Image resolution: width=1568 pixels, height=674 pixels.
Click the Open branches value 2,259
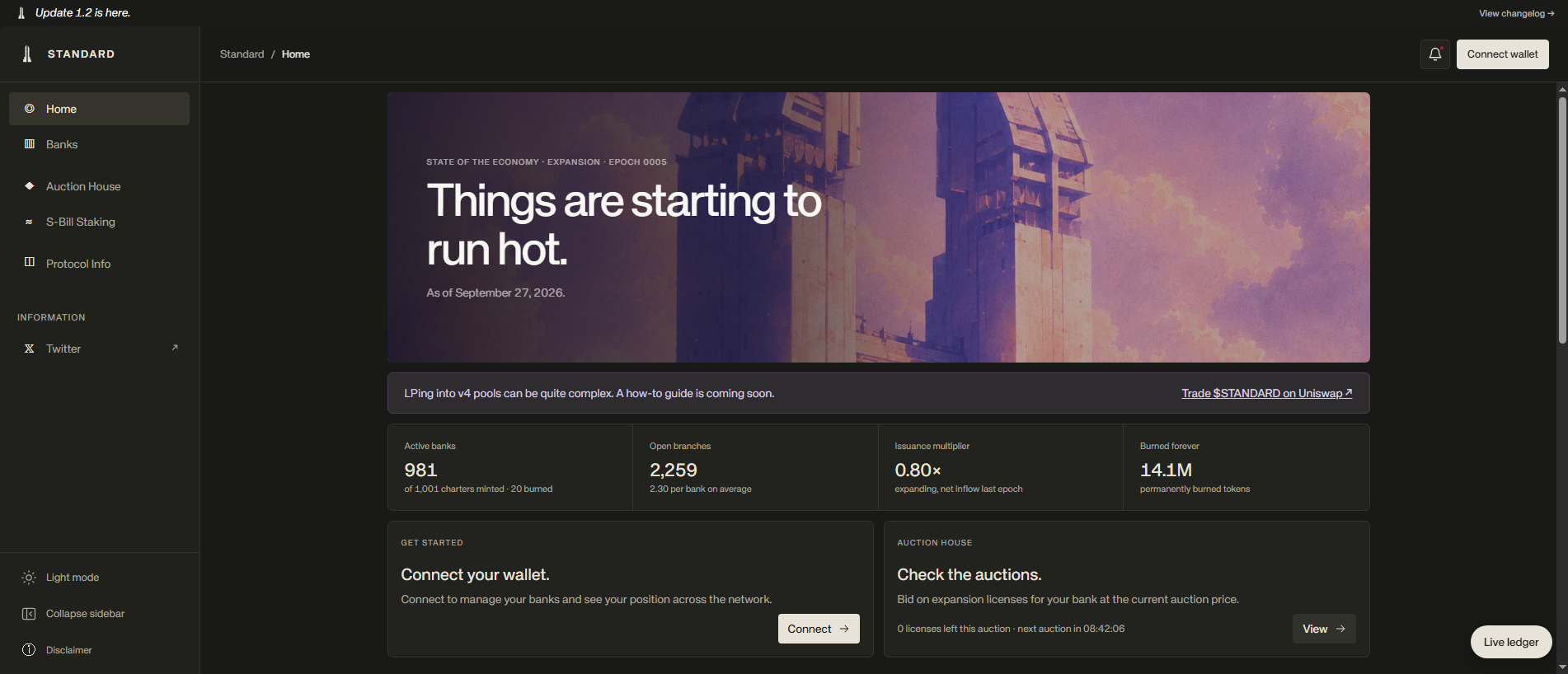click(x=673, y=470)
